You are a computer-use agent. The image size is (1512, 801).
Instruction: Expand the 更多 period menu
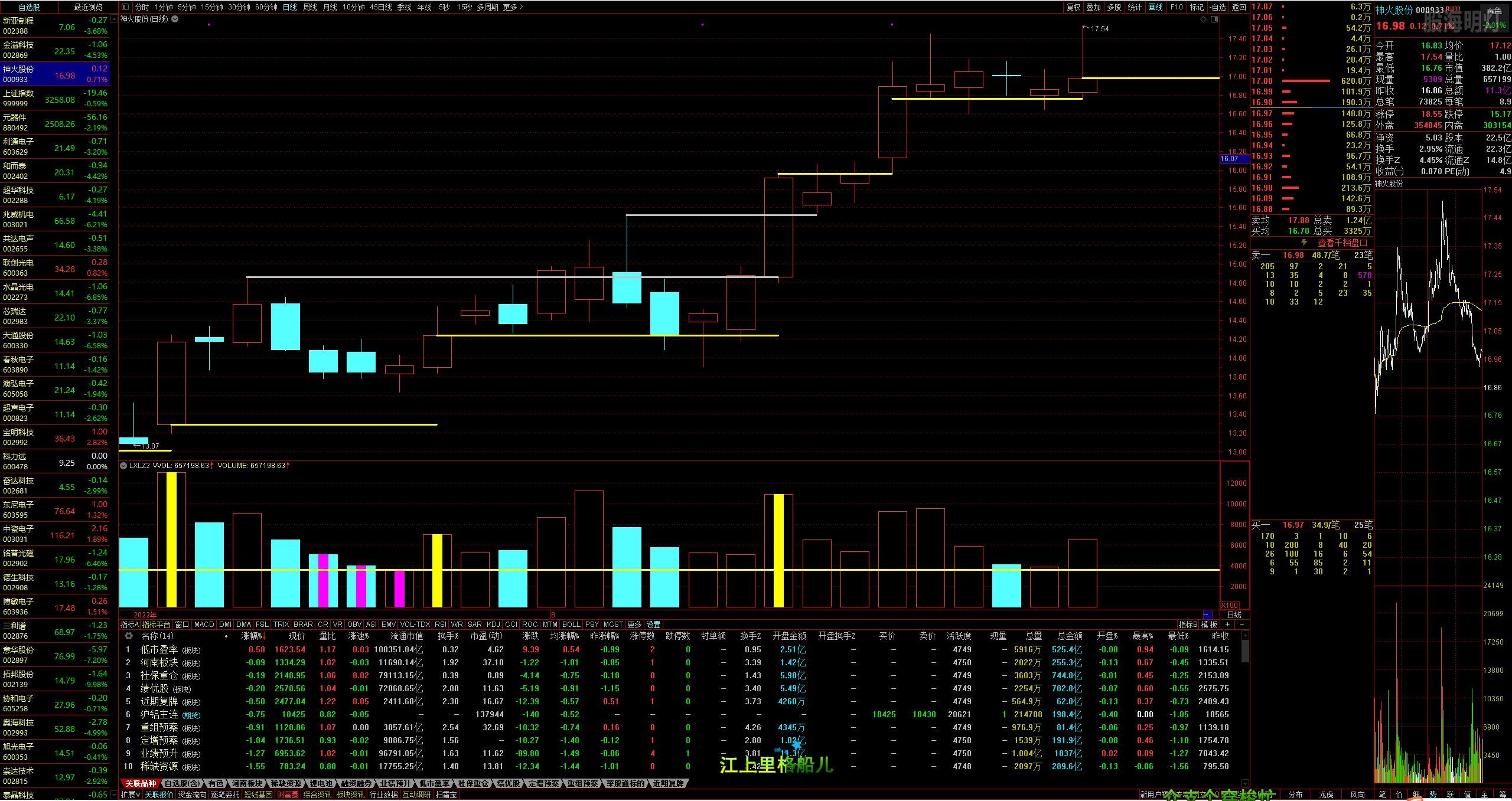513,7
